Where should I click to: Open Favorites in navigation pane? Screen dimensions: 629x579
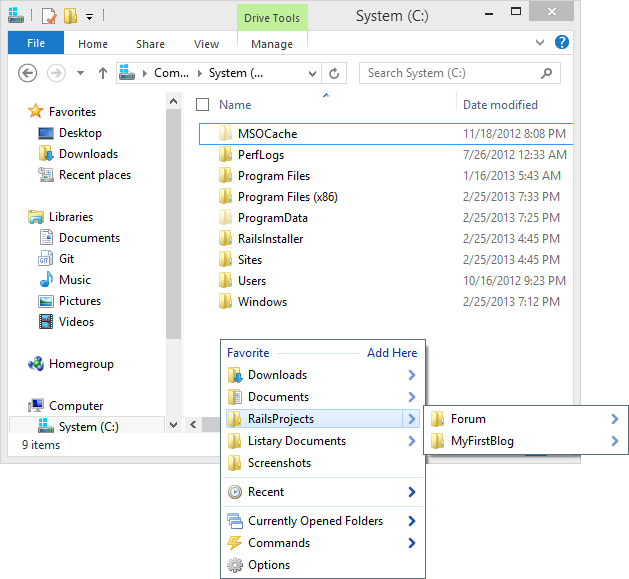click(63, 112)
